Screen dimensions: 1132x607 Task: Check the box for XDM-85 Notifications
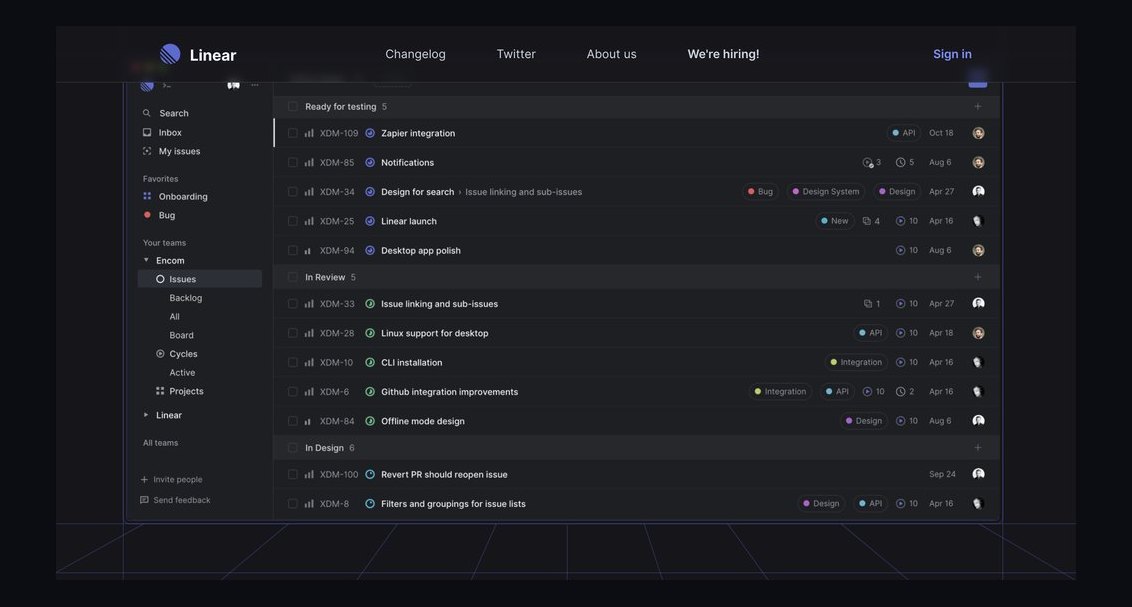tap(292, 162)
